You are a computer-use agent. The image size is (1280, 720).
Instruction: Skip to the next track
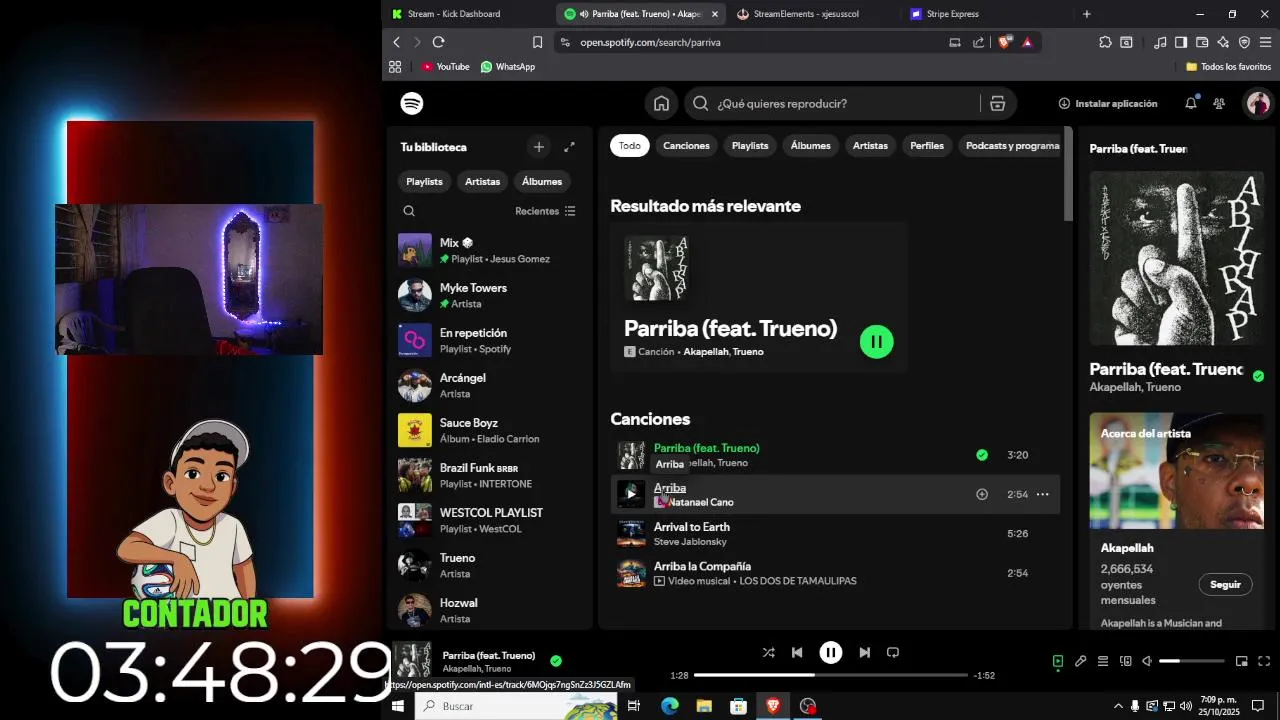coord(864,652)
